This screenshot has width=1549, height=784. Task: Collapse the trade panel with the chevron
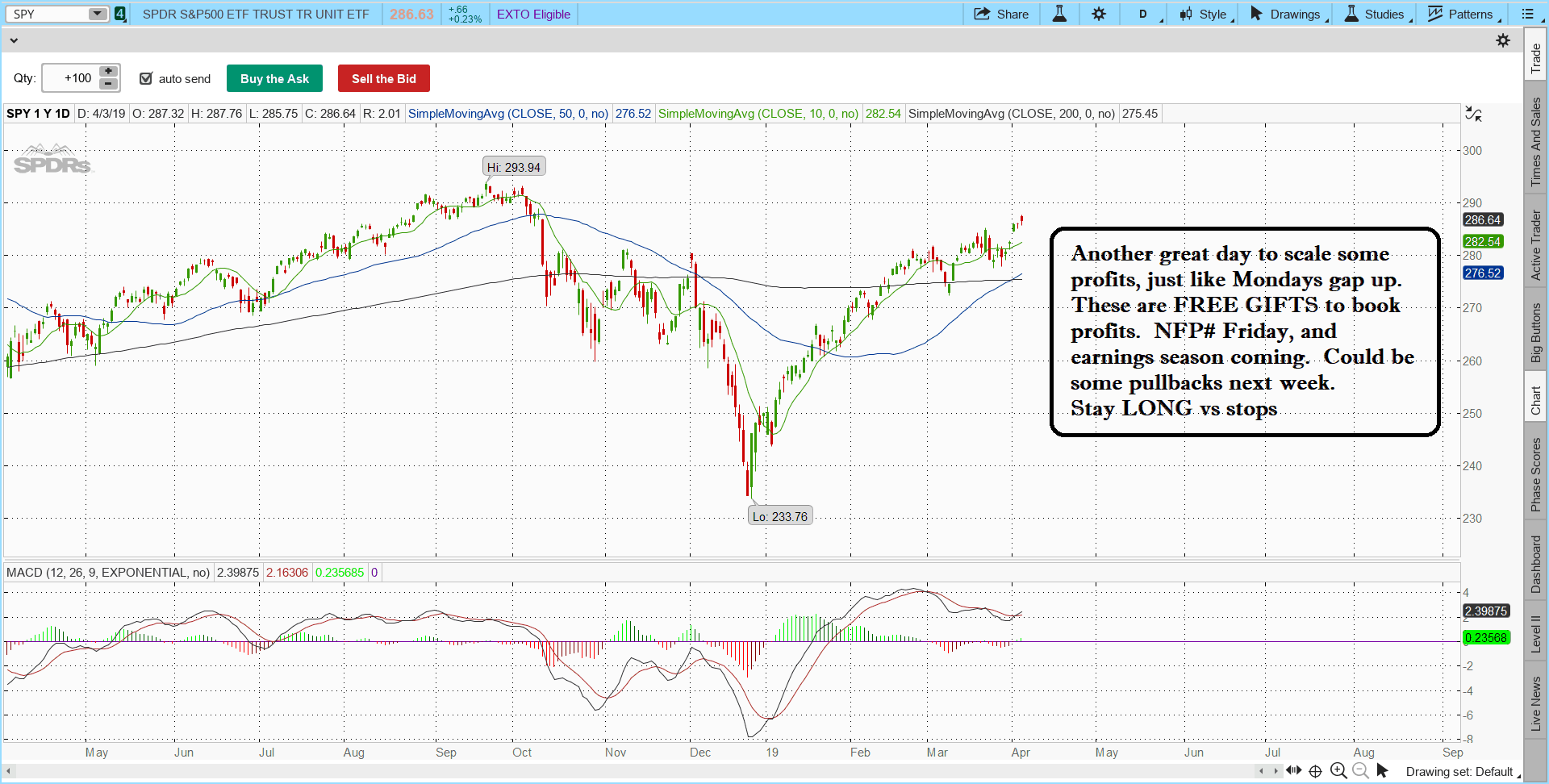click(x=14, y=40)
